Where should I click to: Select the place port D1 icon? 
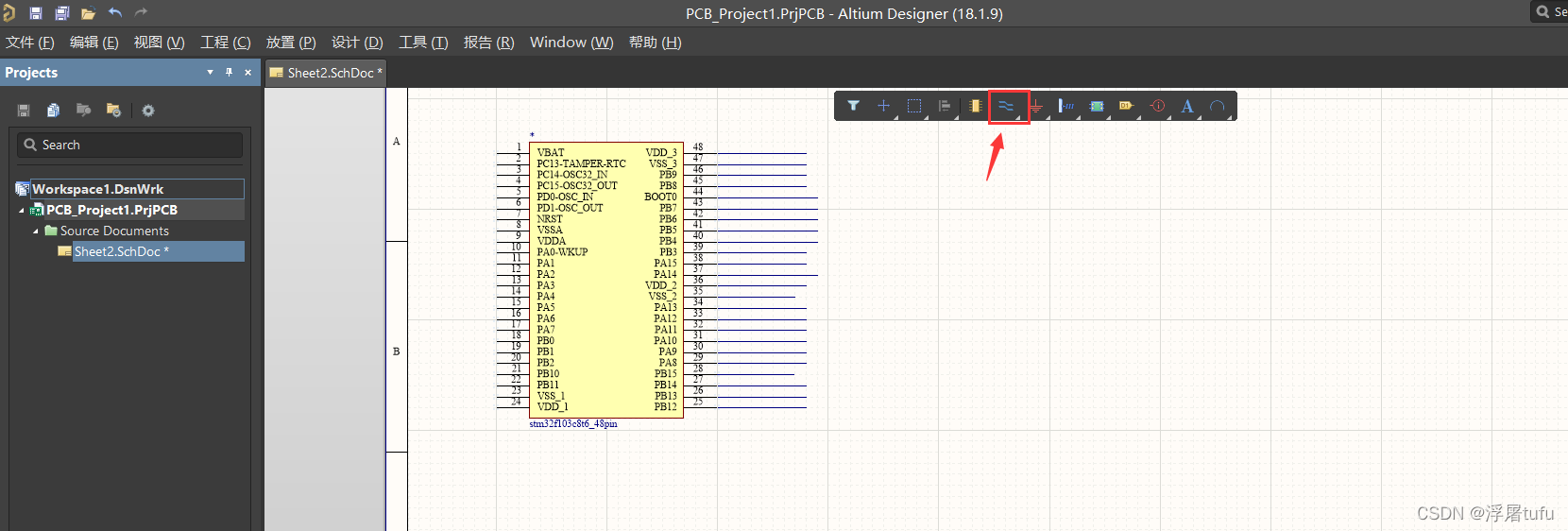pos(1126,106)
